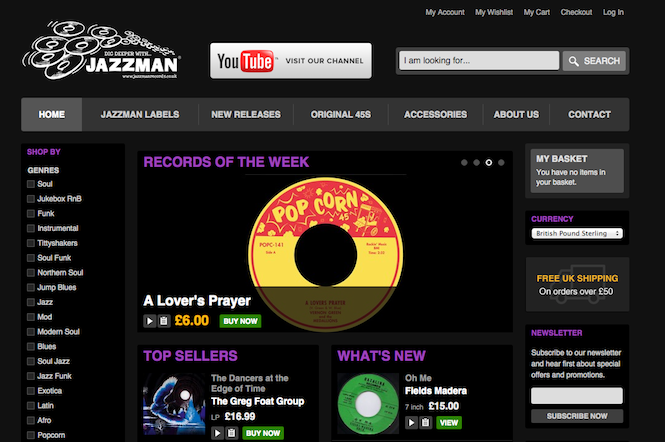Click the newsletter email input field
The height and width of the screenshot is (442, 665).
(x=577, y=396)
